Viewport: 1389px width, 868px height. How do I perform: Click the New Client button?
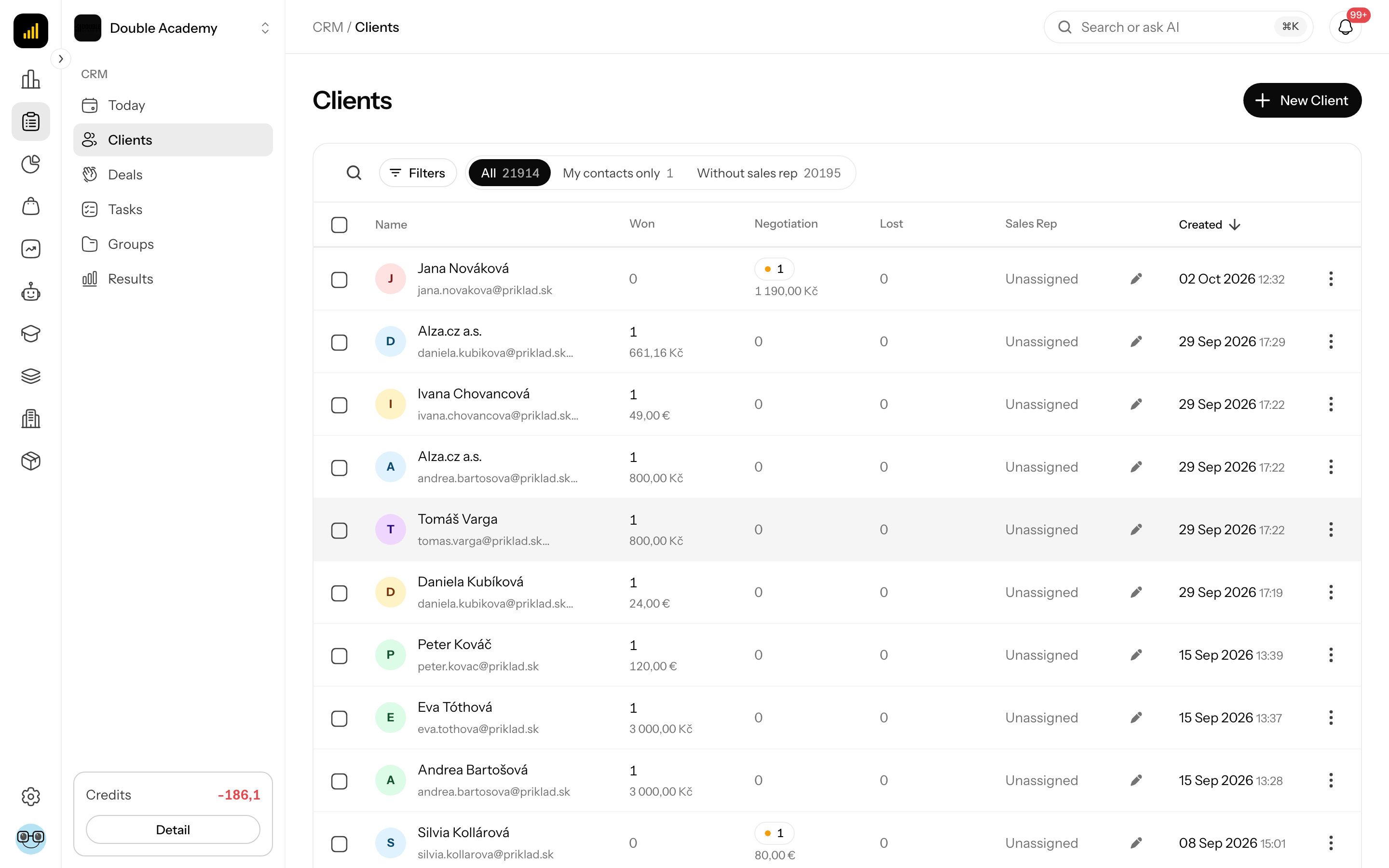click(x=1302, y=100)
